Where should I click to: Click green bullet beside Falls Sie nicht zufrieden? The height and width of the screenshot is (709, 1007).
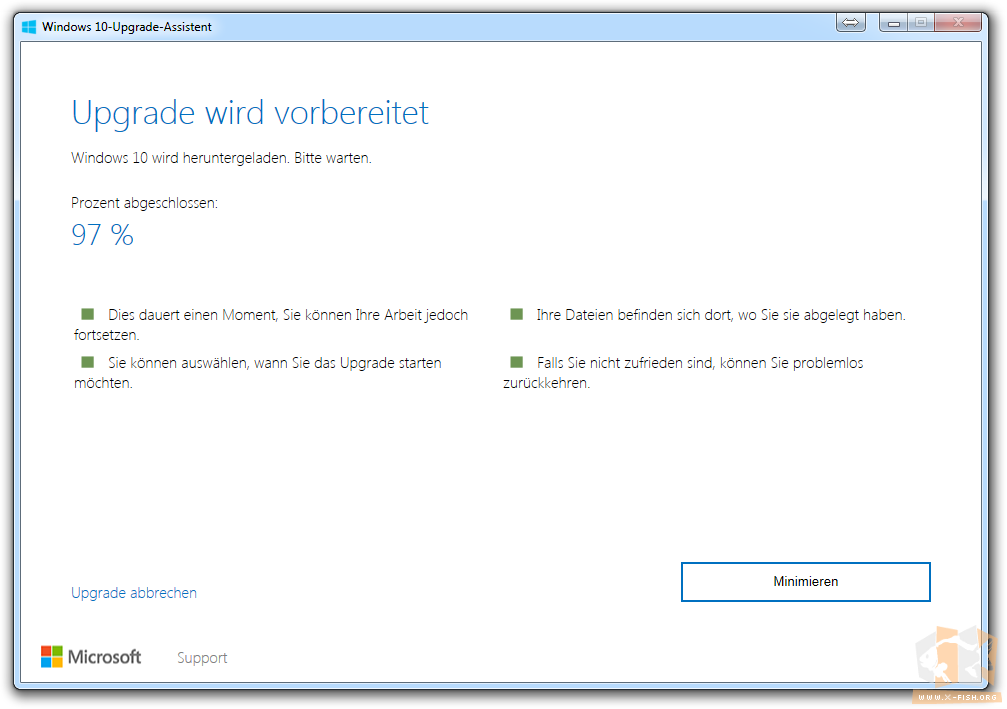(x=516, y=362)
